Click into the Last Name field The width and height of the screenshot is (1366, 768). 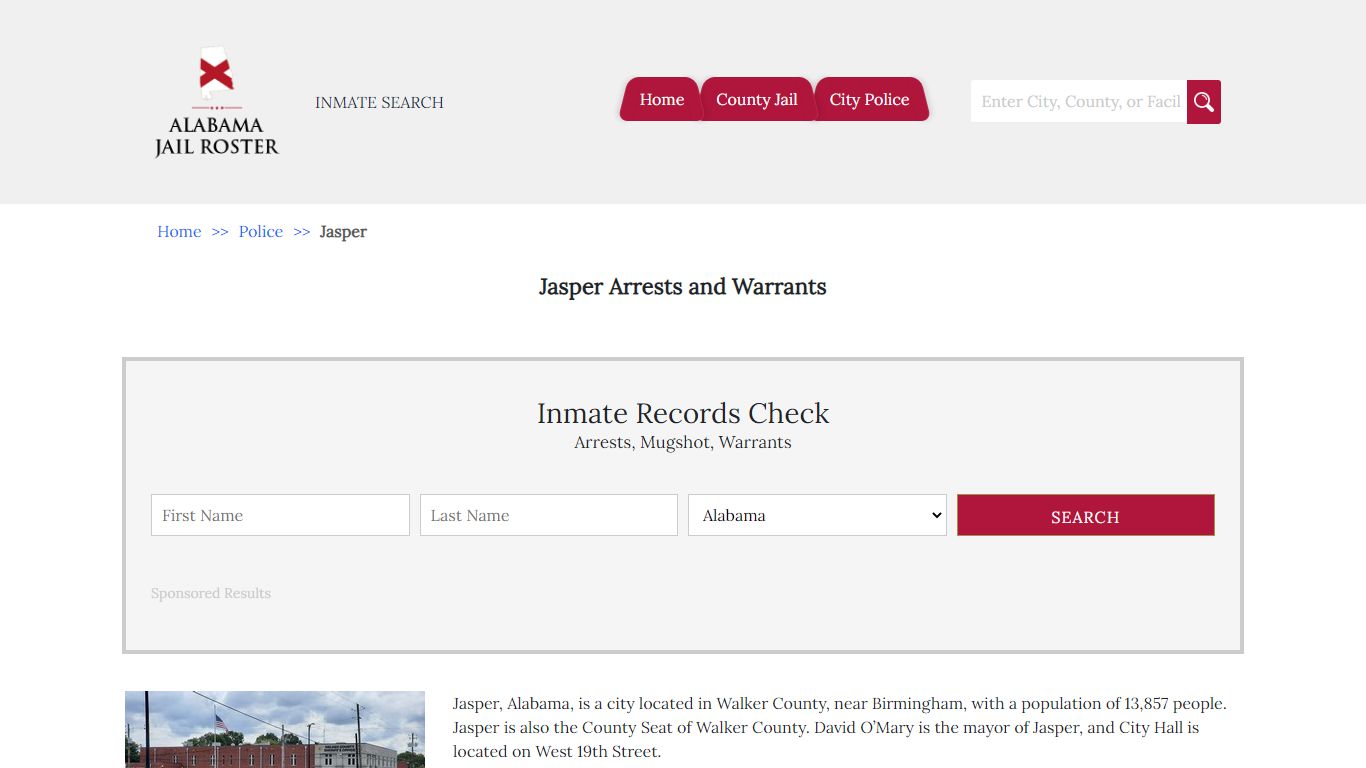point(549,515)
